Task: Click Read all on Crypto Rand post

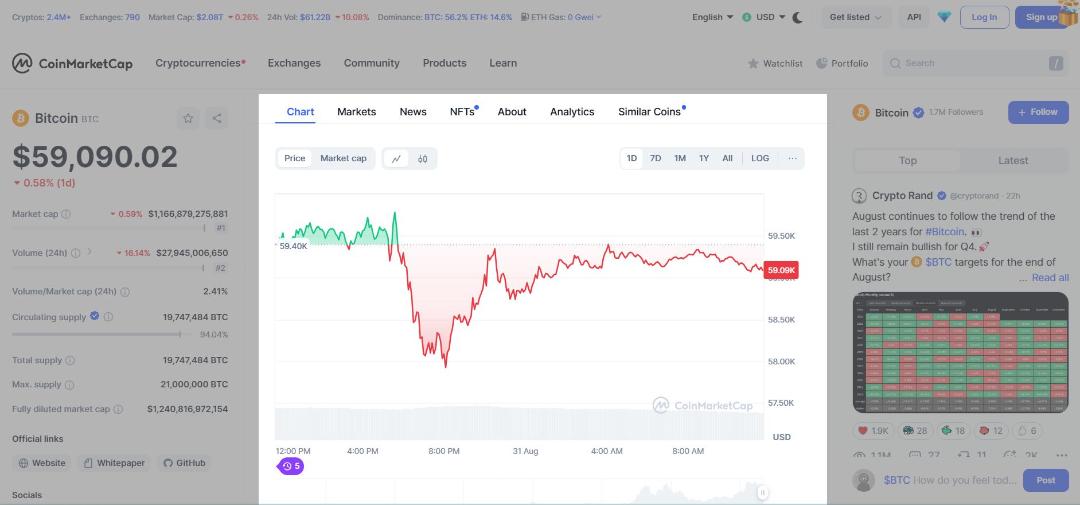Action: tap(1050, 278)
